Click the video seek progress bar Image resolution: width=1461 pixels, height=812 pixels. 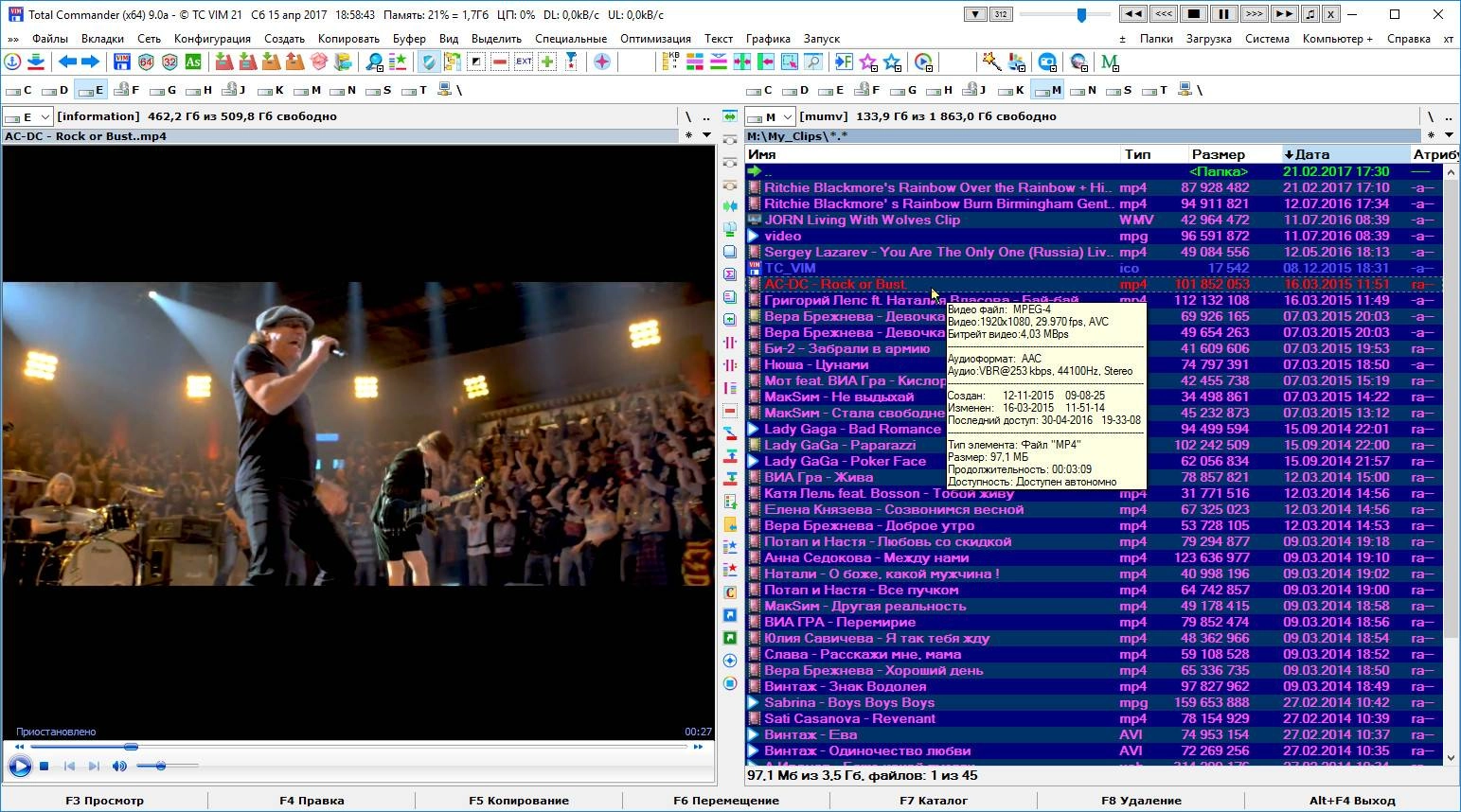point(359,747)
